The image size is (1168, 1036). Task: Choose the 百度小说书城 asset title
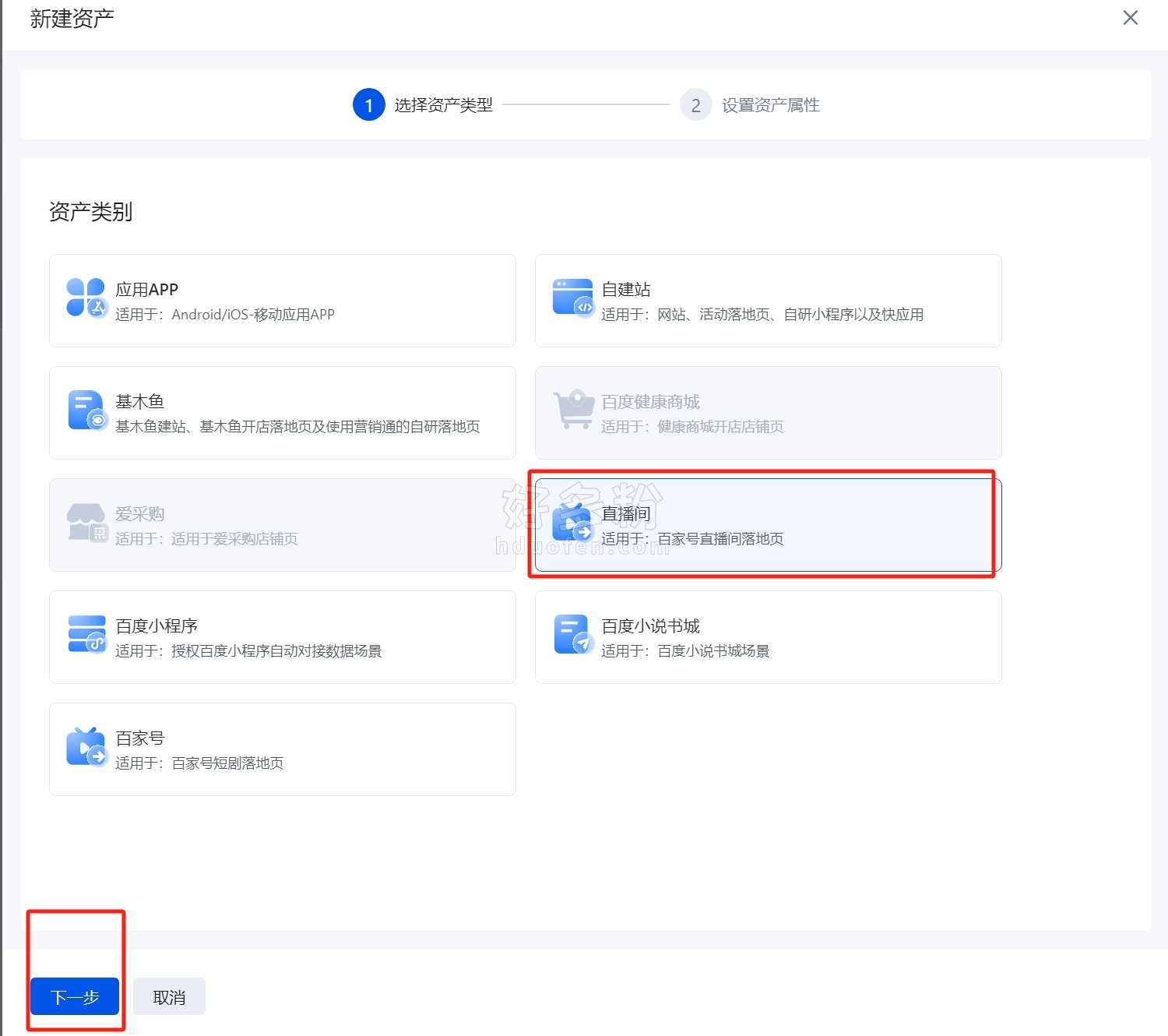click(651, 626)
